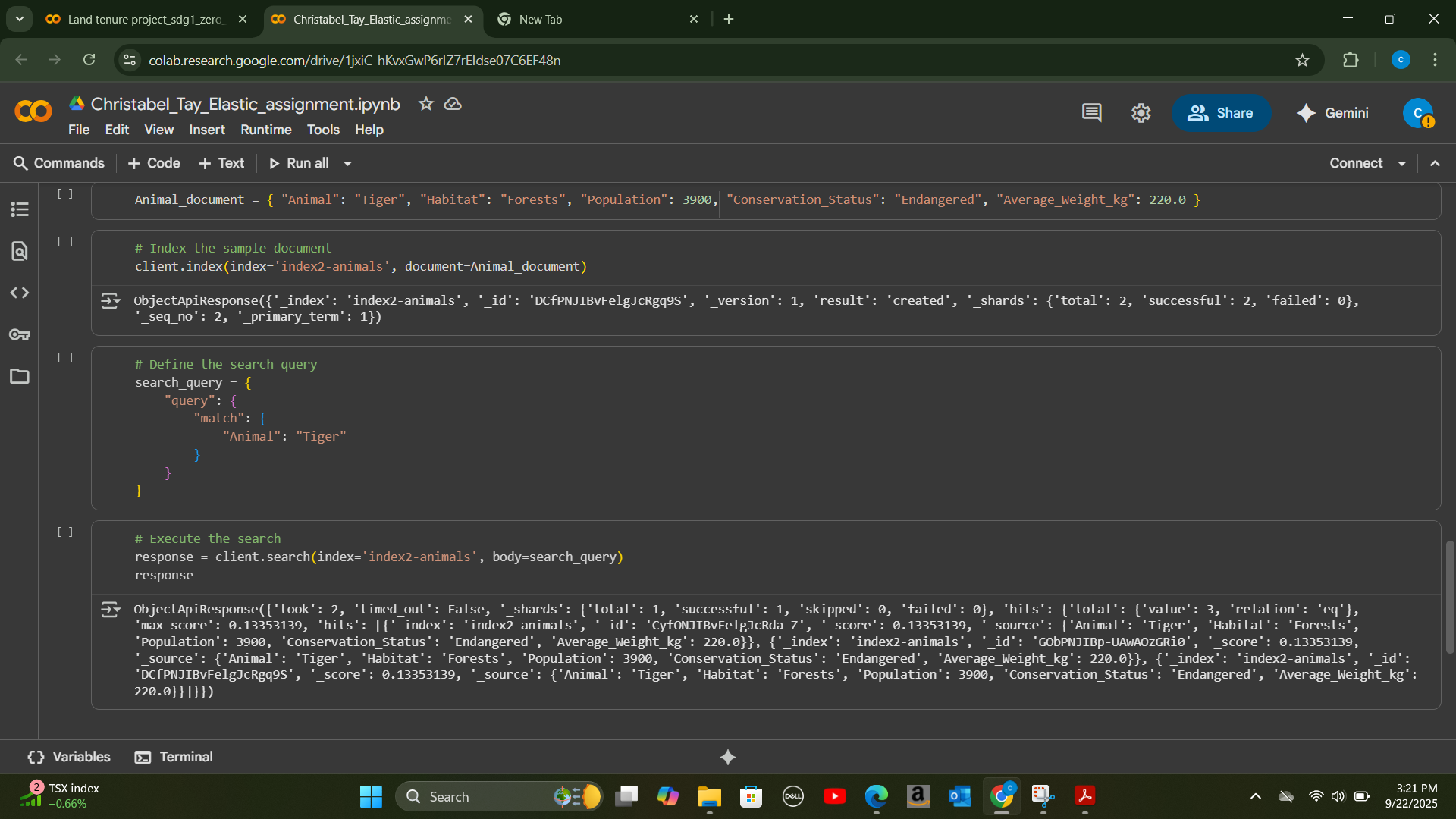Open the Runtime menu
Viewport: 1456px width, 819px height.
click(x=265, y=130)
